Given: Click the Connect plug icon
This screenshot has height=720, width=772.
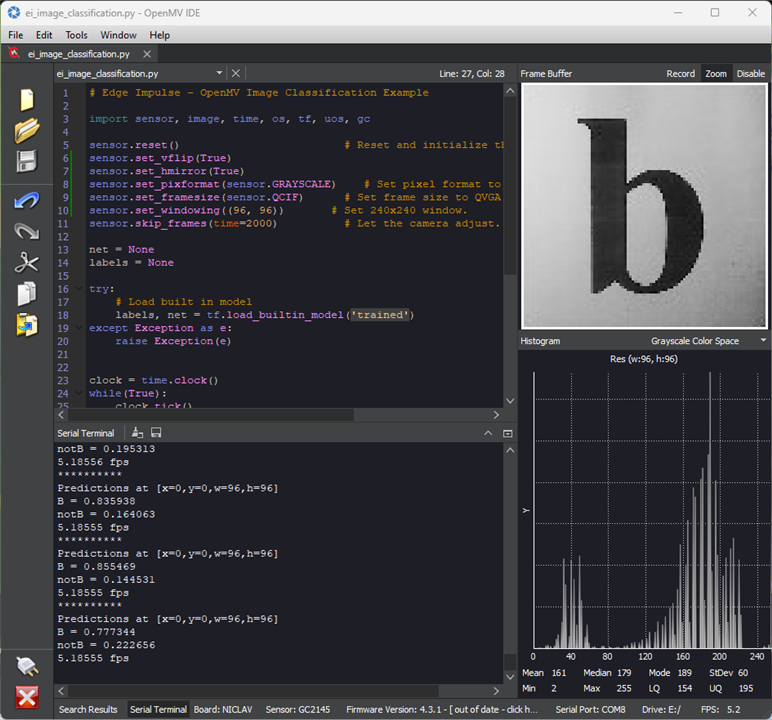Looking at the screenshot, I should [x=27, y=666].
